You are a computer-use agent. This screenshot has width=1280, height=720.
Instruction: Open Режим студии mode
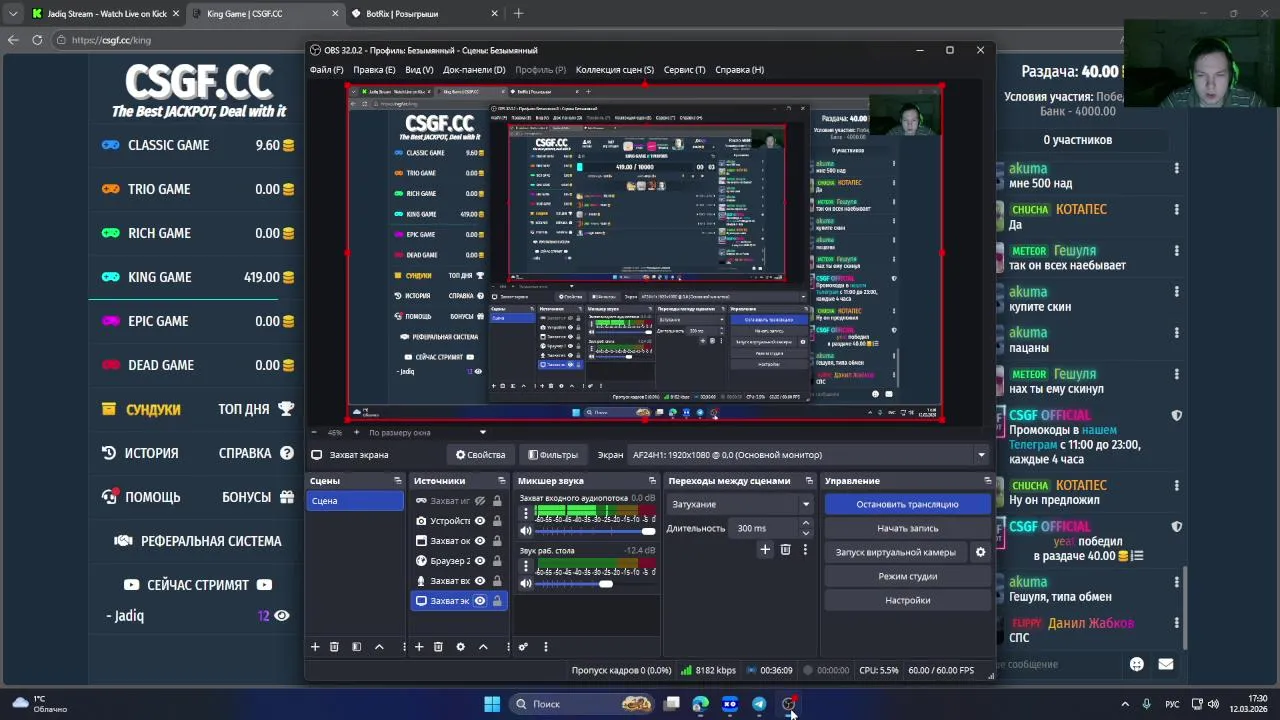coord(907,576)
